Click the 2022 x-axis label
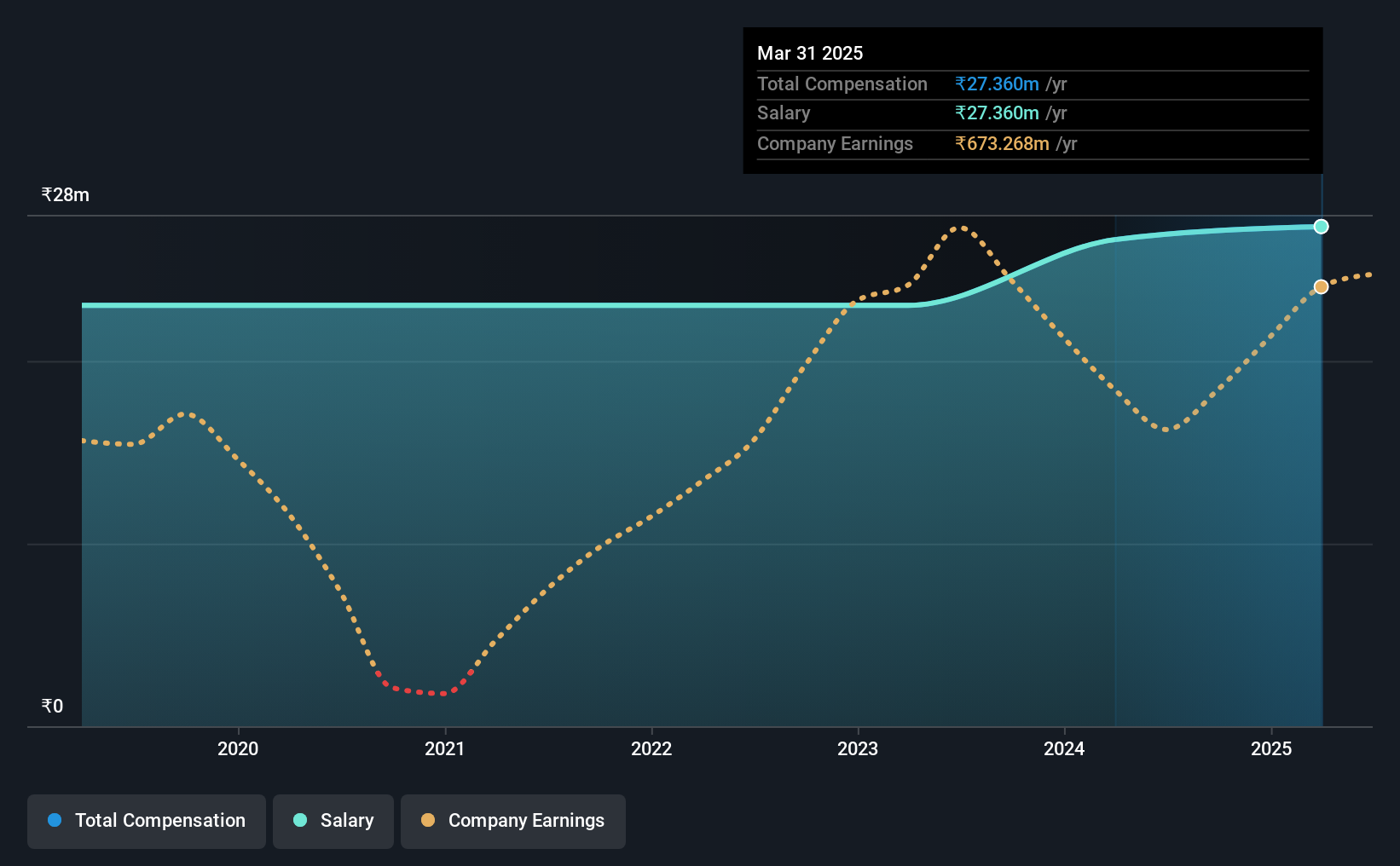 pos(651,748)
